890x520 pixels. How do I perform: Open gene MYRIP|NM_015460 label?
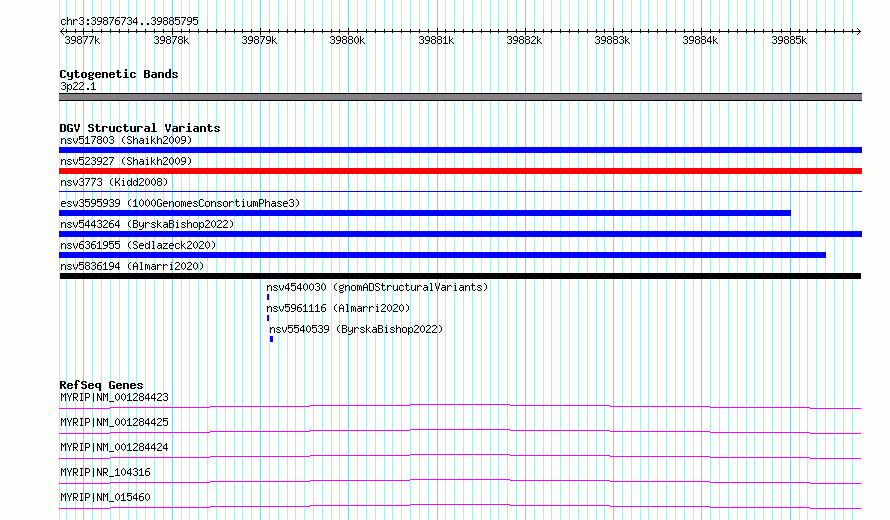(x=105, y=497)
